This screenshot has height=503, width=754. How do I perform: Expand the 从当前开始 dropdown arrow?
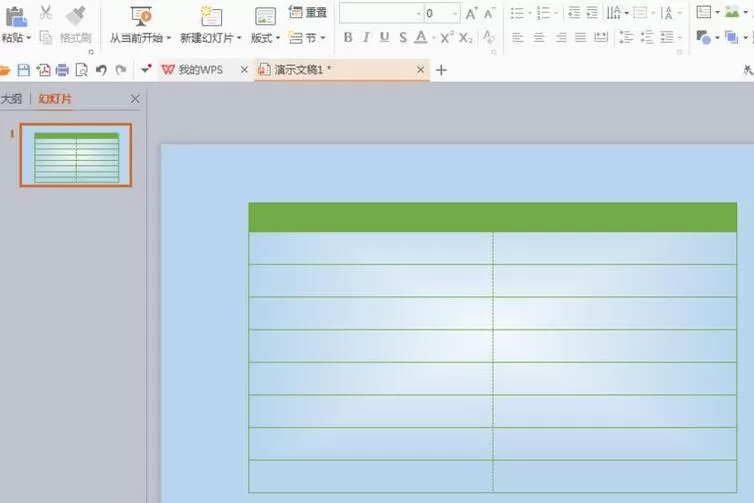[169, 38]
